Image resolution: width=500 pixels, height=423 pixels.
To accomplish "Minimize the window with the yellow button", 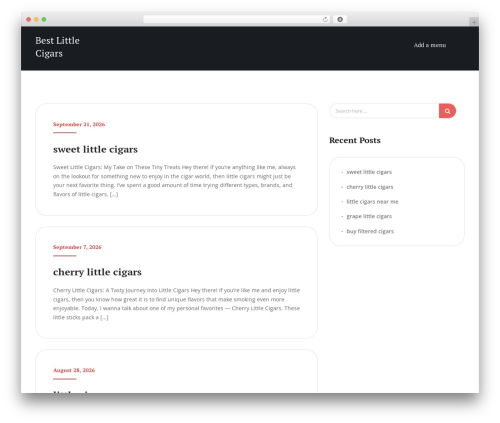I will [36, 19].
